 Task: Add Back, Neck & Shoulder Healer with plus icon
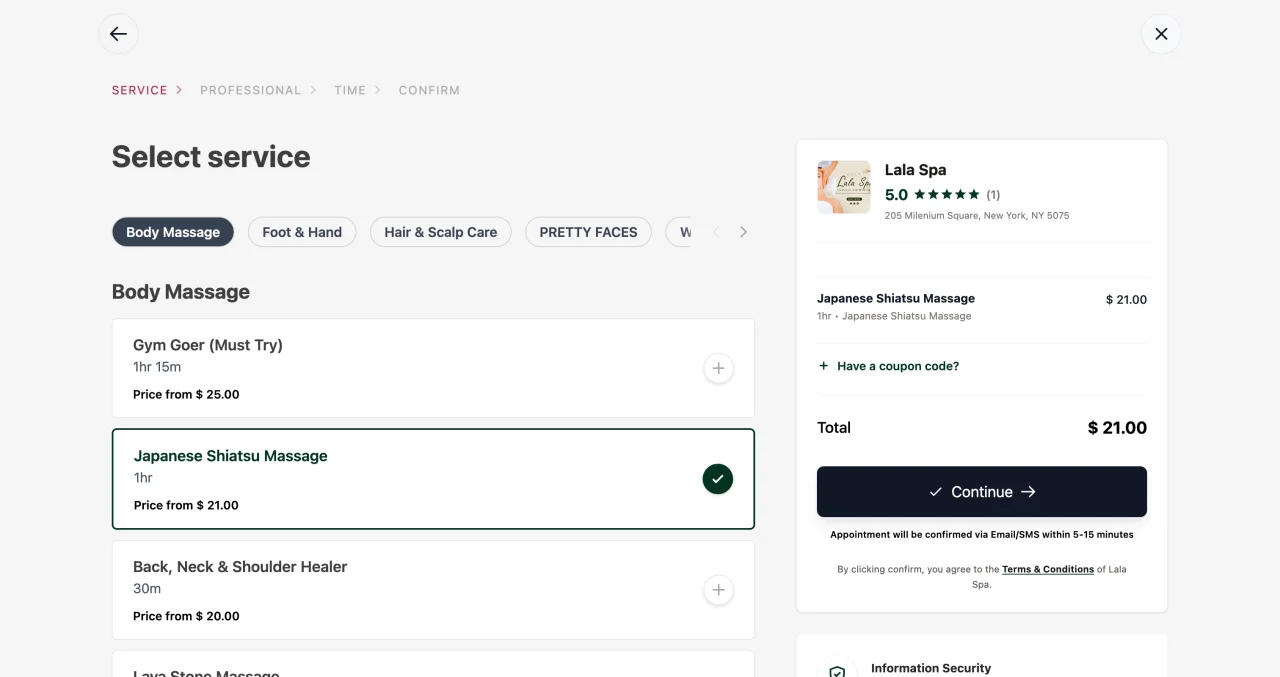pyautogui.click(x=718, y=590)
